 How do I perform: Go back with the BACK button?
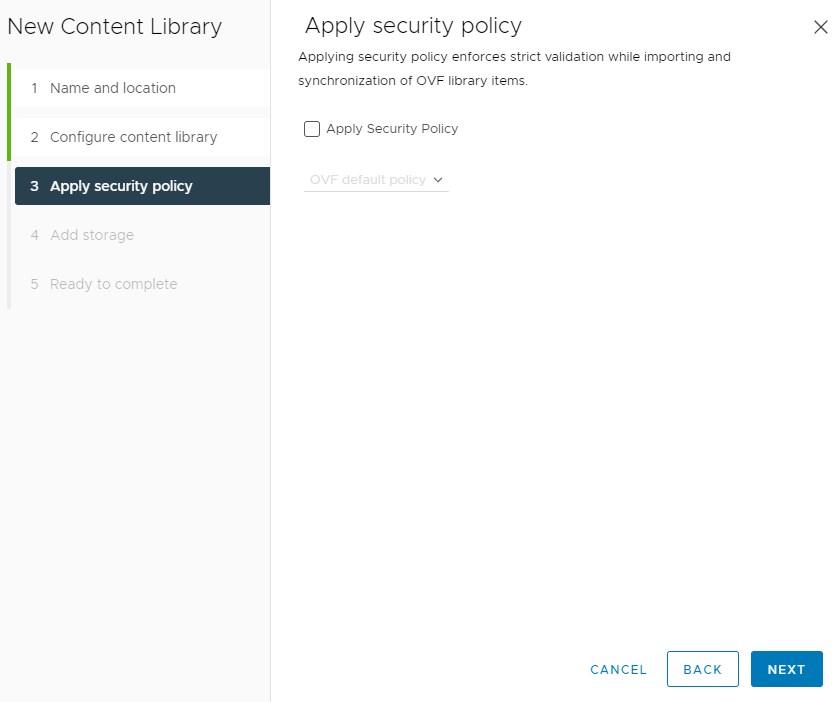coord(703,669)
